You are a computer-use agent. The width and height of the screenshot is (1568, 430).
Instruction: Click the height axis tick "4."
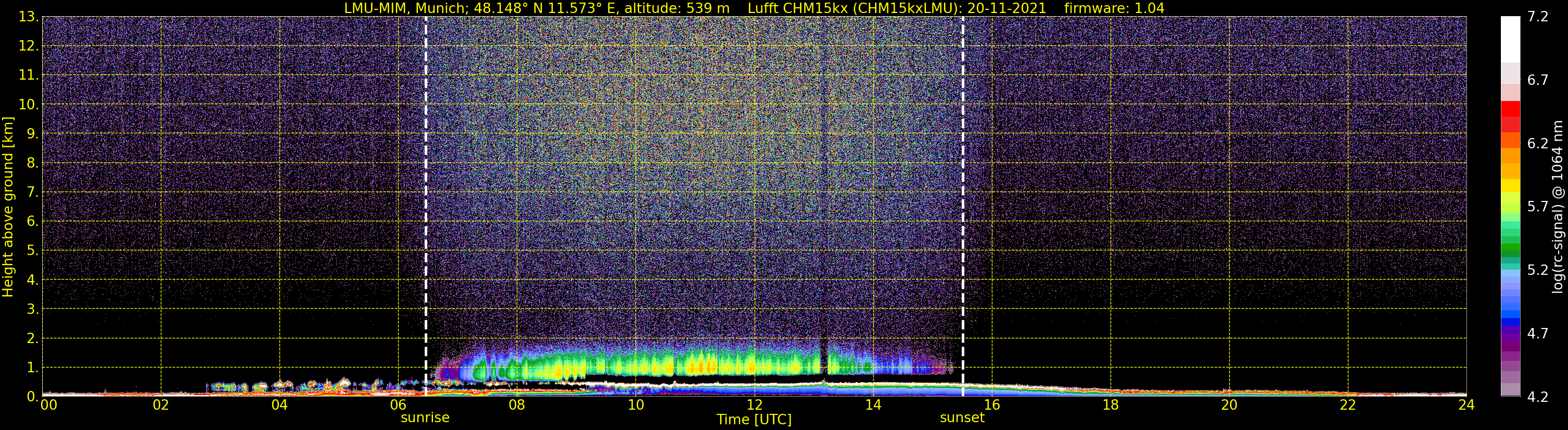point(32,280)
